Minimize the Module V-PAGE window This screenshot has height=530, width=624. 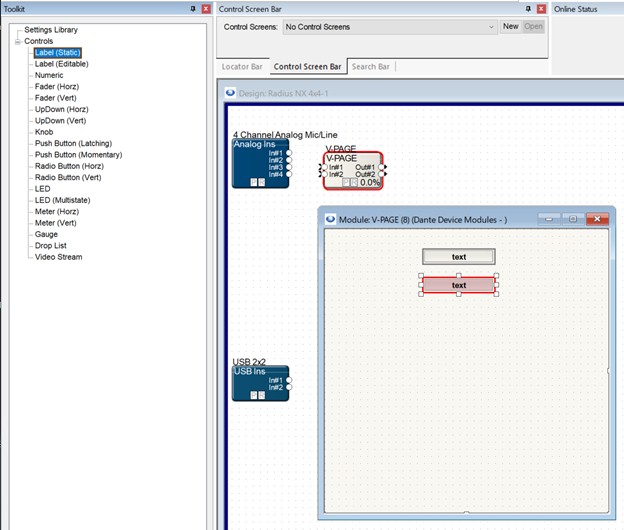[549, 219]
